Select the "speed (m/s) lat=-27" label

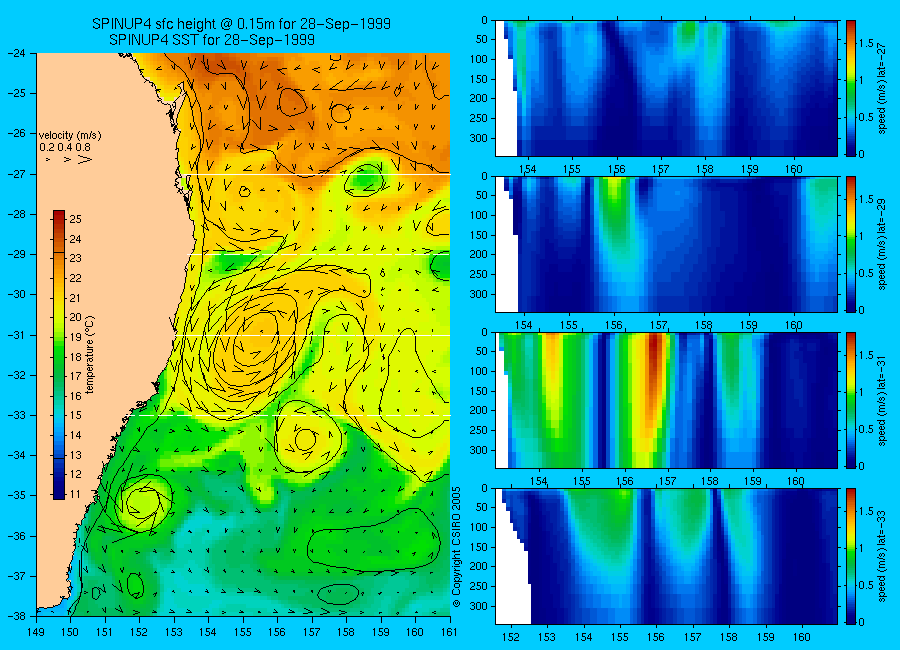click(883, 88)
